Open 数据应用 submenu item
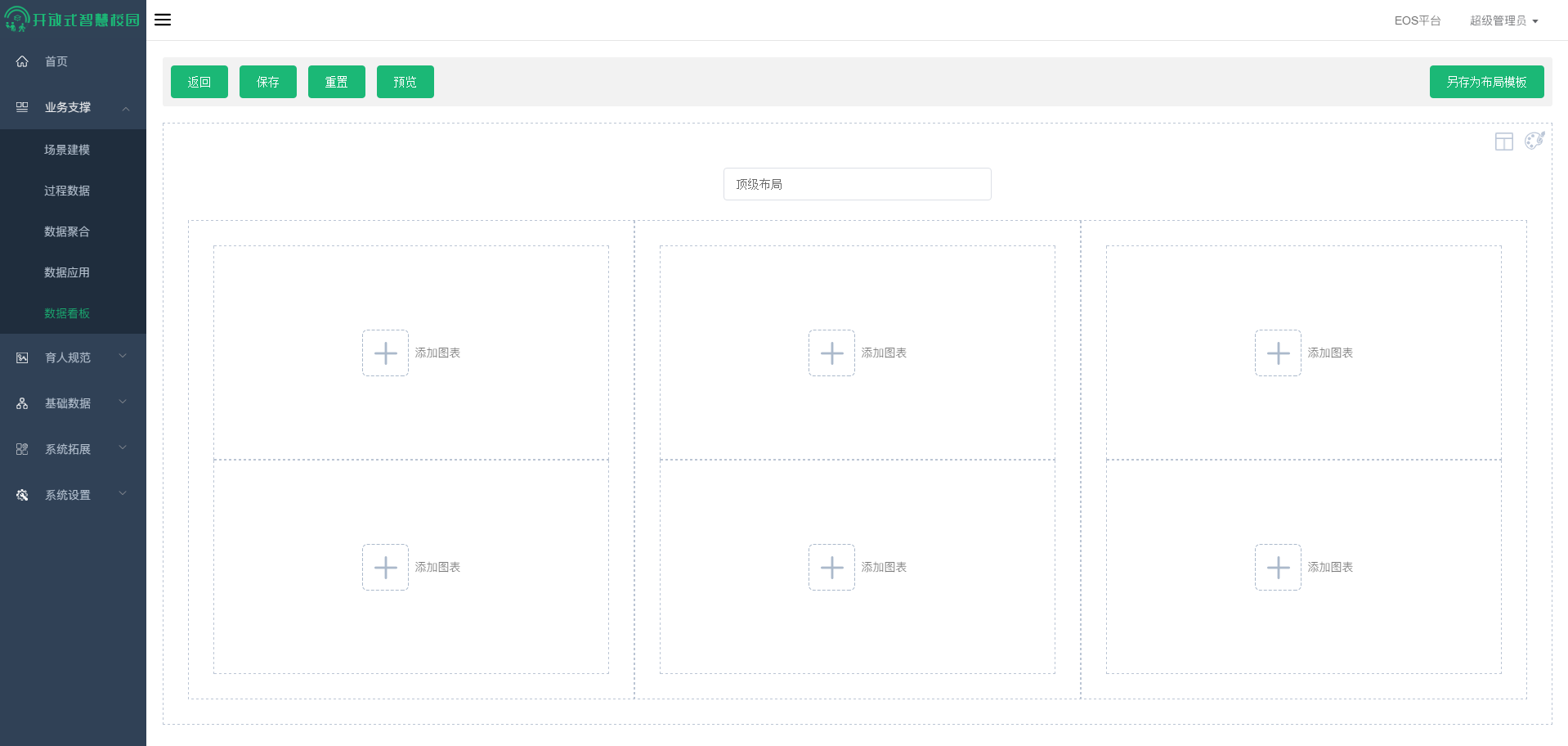 pos(67,272)
